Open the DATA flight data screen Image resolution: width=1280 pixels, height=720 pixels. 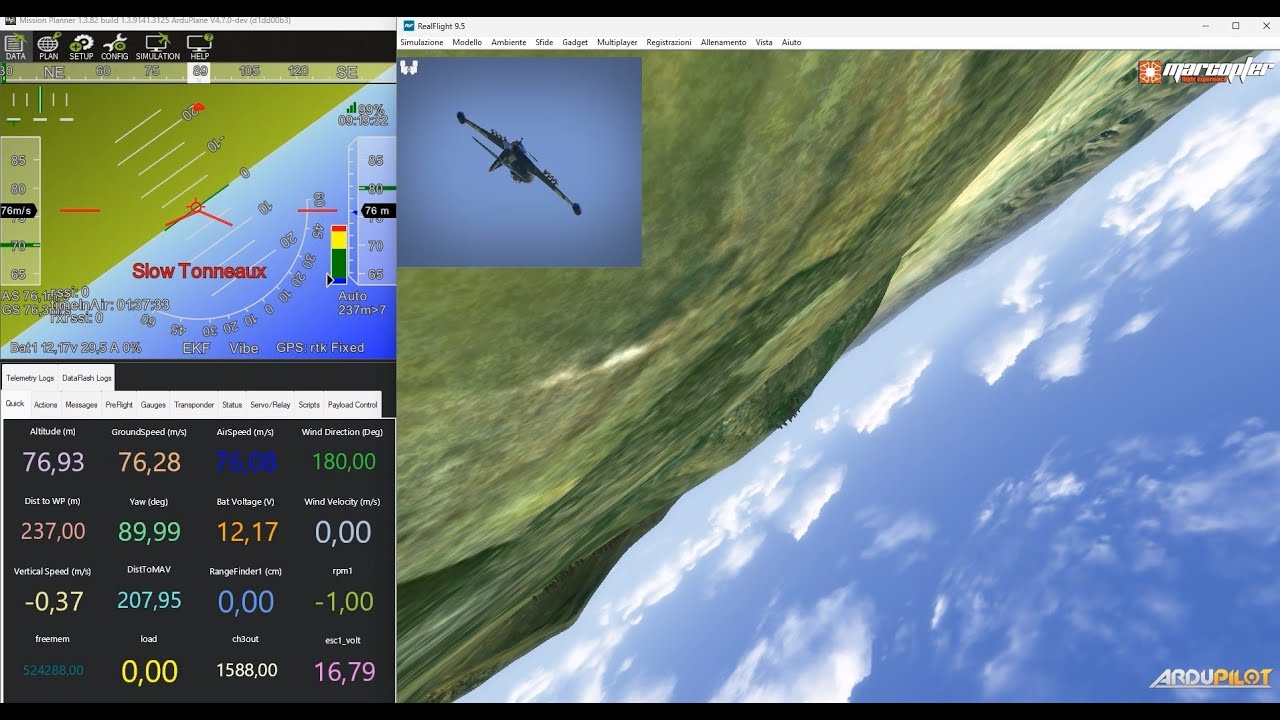(x=15, y=46)
